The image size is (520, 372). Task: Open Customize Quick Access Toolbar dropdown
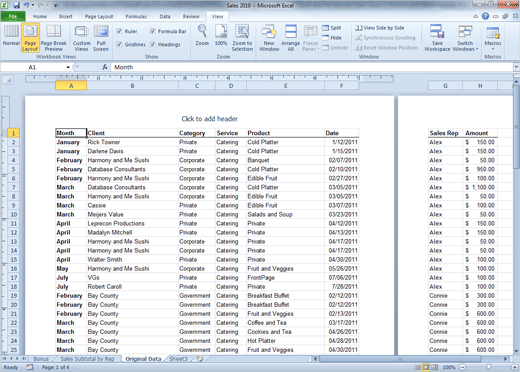(55, 6)
